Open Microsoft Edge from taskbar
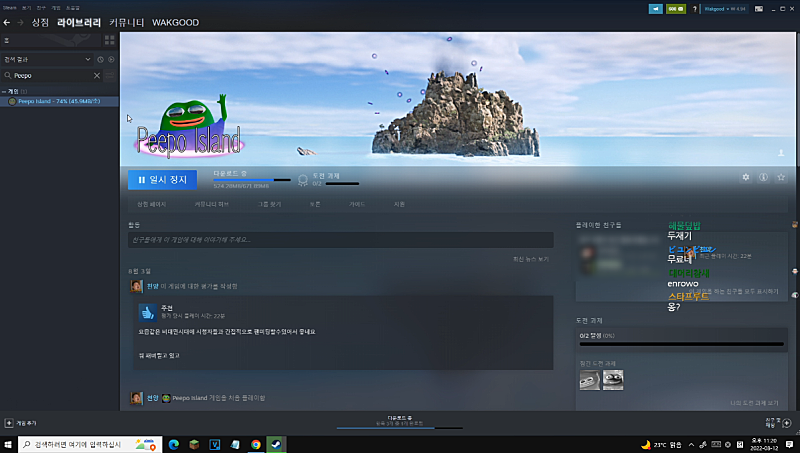 [x=173, y=444]
